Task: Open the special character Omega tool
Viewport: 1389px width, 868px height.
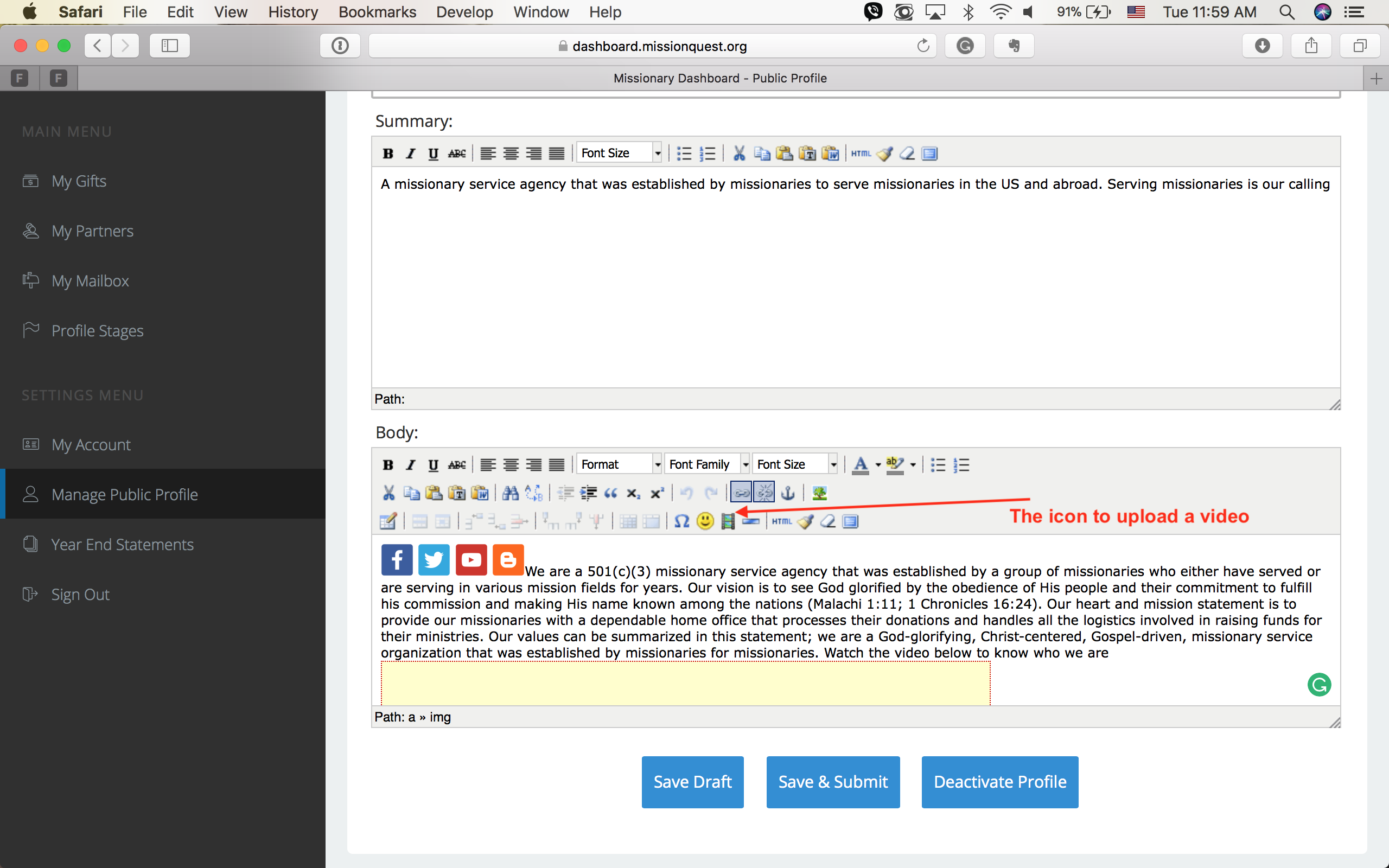Action: [681, 521]
